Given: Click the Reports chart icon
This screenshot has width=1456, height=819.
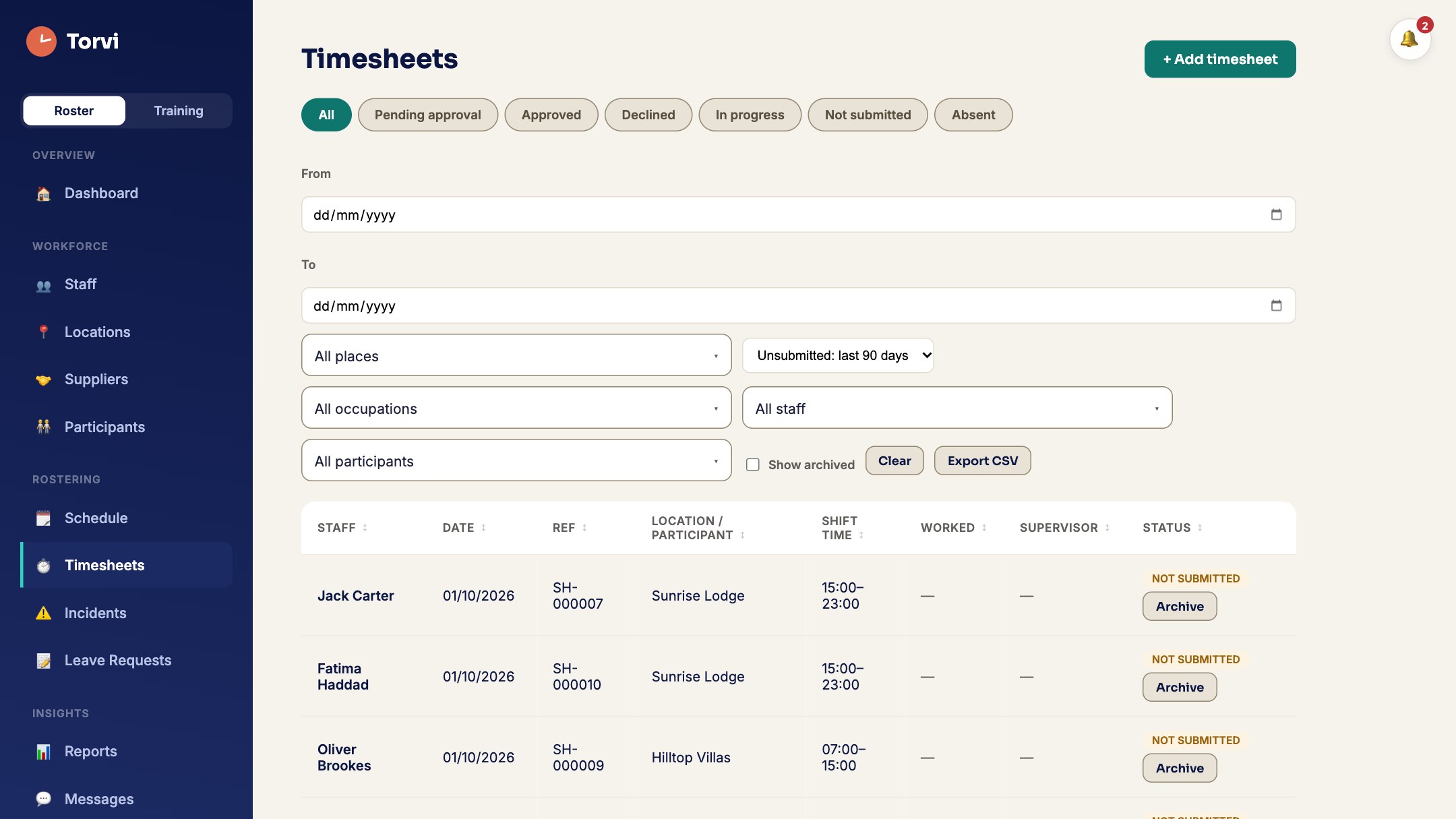Looking at the screenshot, I should [x=43, y=752].
